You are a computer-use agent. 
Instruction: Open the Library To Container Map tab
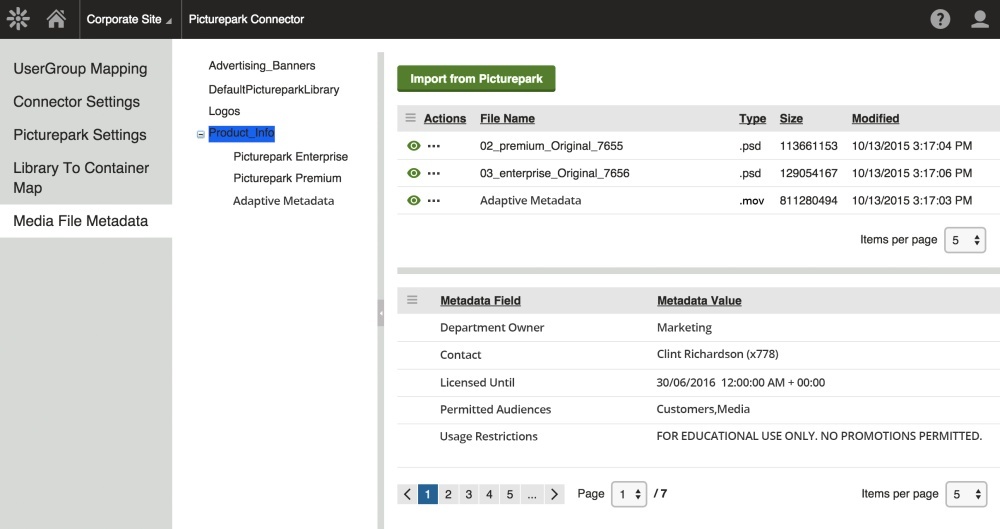(x=81, y=178)
